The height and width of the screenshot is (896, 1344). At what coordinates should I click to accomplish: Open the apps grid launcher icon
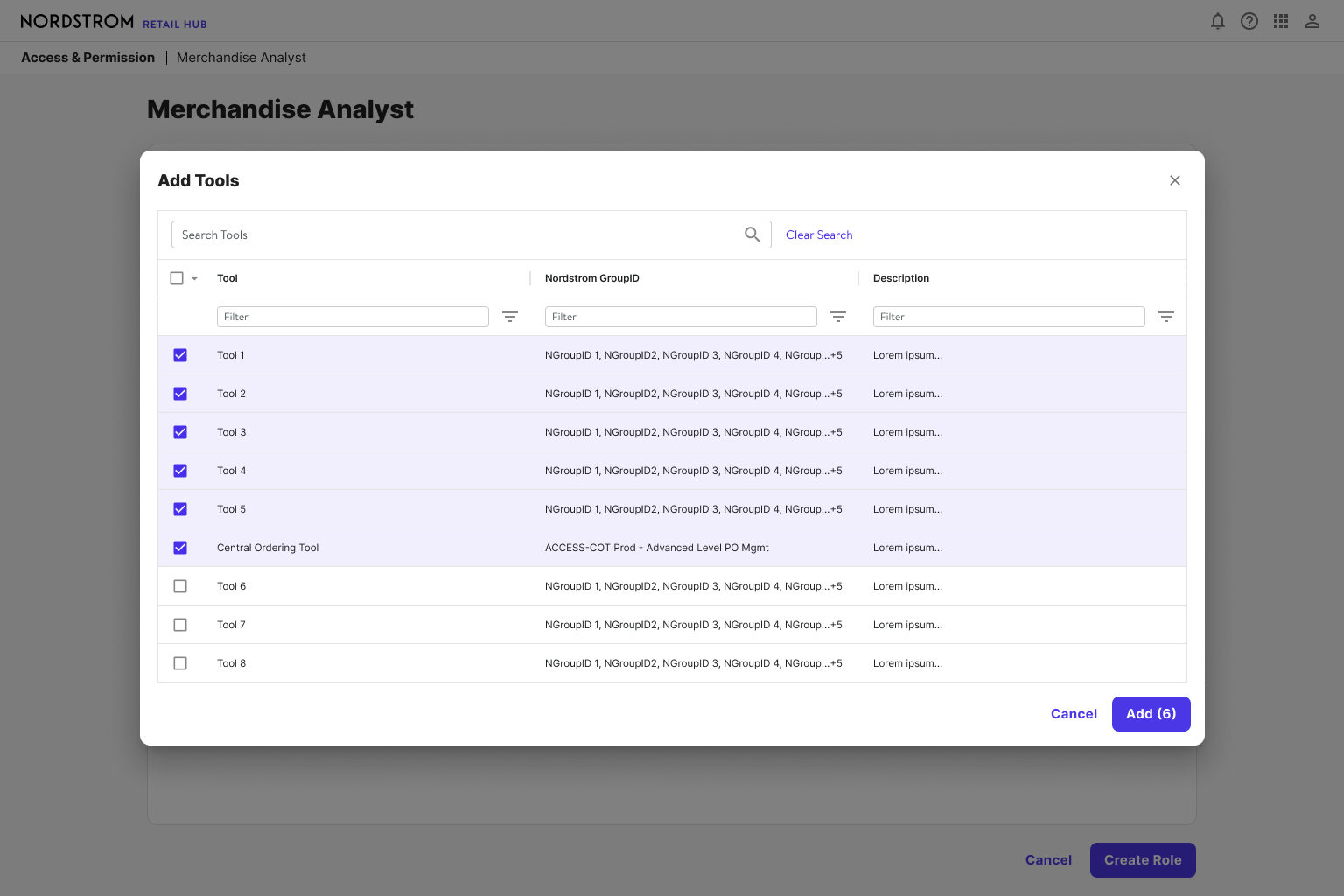coord(1281,21)
